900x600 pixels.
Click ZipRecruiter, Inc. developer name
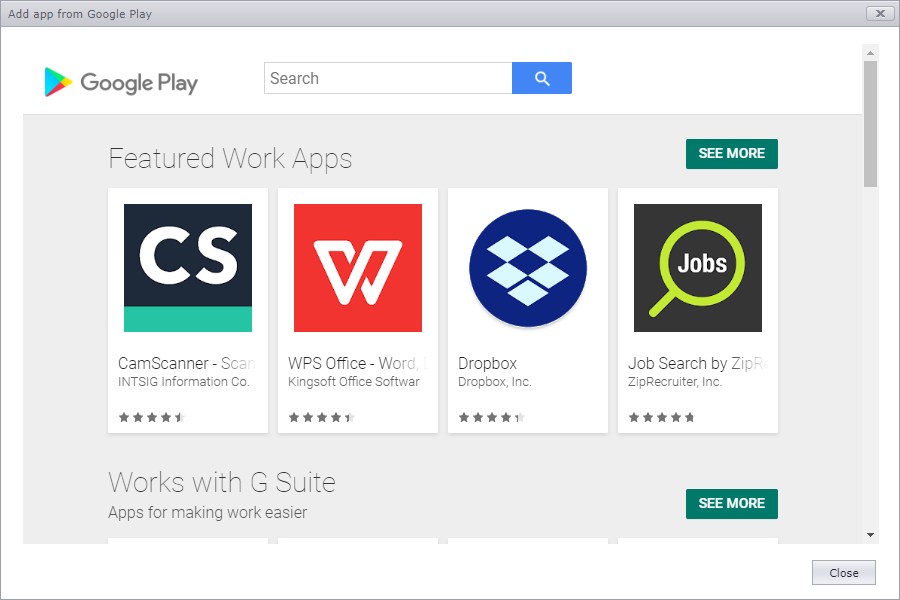point(675,382)
